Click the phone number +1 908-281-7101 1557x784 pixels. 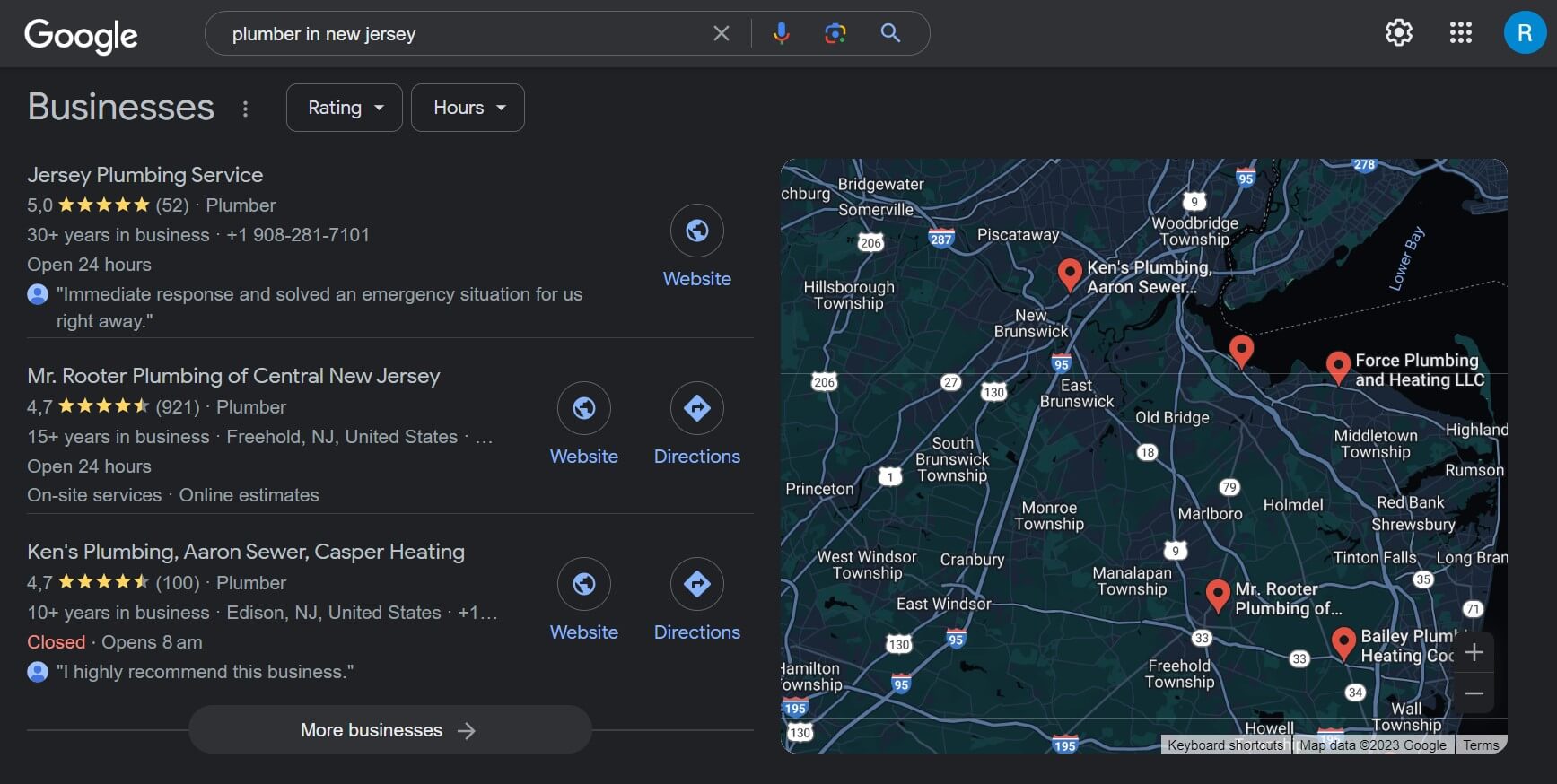pos(298,235)
